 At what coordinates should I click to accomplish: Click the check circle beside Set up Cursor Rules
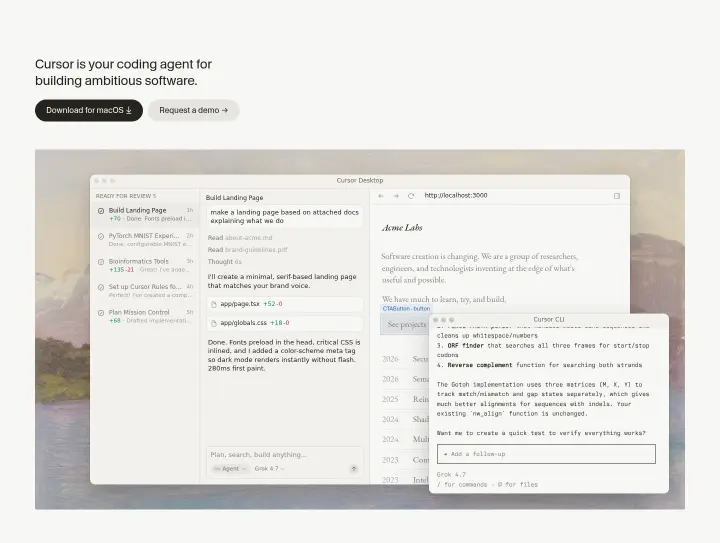101,287
